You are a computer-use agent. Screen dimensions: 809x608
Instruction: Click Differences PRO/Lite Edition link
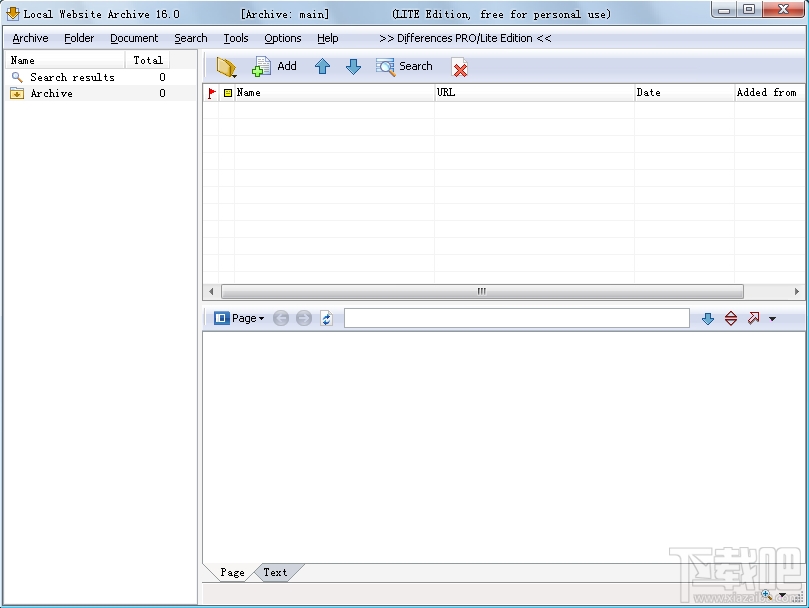point(465,38)
